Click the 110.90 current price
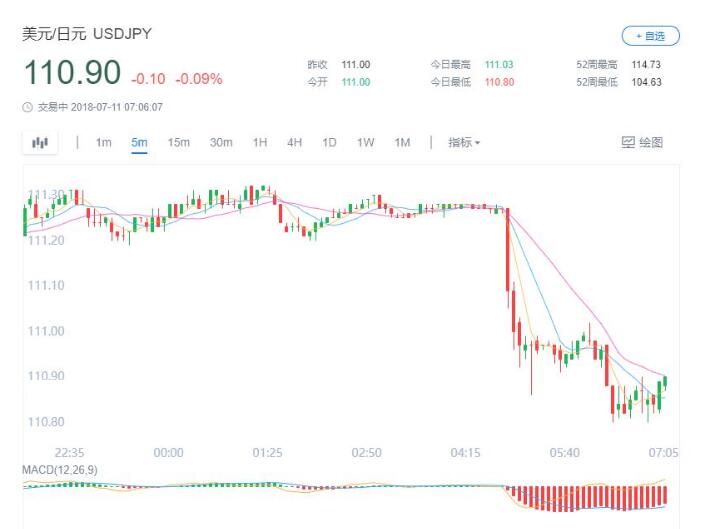Image resolution: width=706 pixels, height=529 pixels. click(71, 73)
